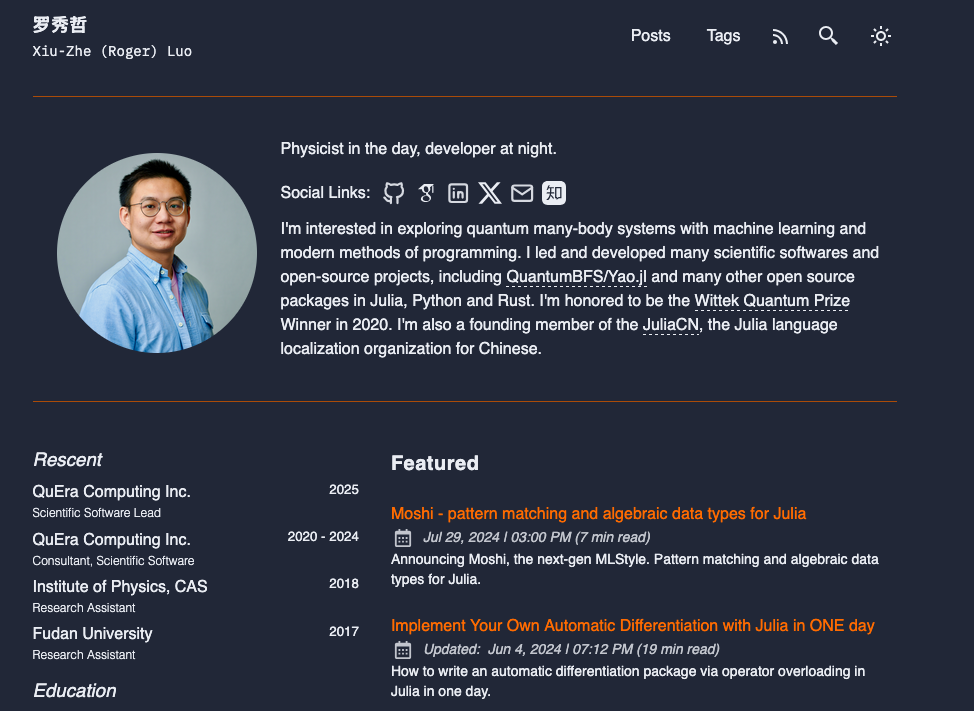Read the Automatic Differentiation with Julia post
Screen dimensions: 974x711
coord(632,625)
